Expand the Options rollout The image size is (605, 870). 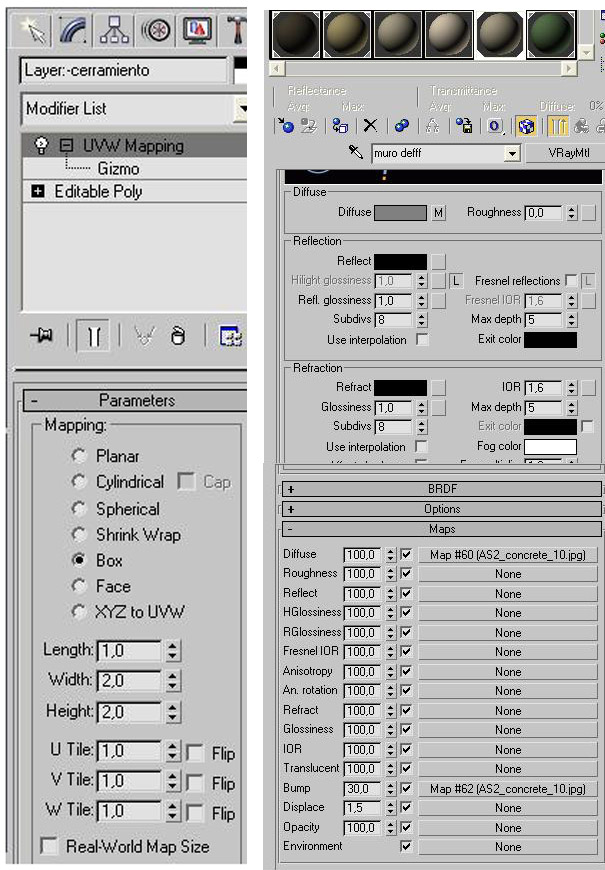click(x=442, y=509)
